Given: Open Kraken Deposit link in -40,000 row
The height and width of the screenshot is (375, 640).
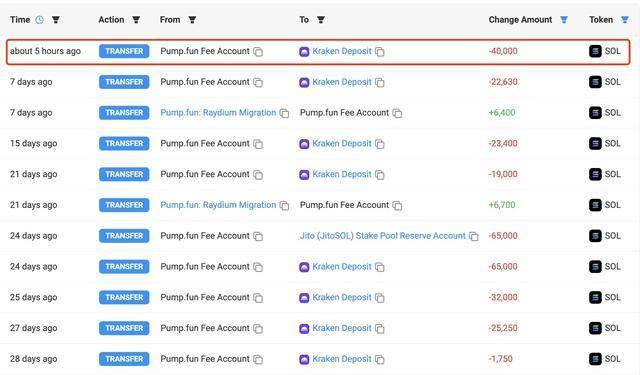Looking at the screenshot, I should coord(342,51).
